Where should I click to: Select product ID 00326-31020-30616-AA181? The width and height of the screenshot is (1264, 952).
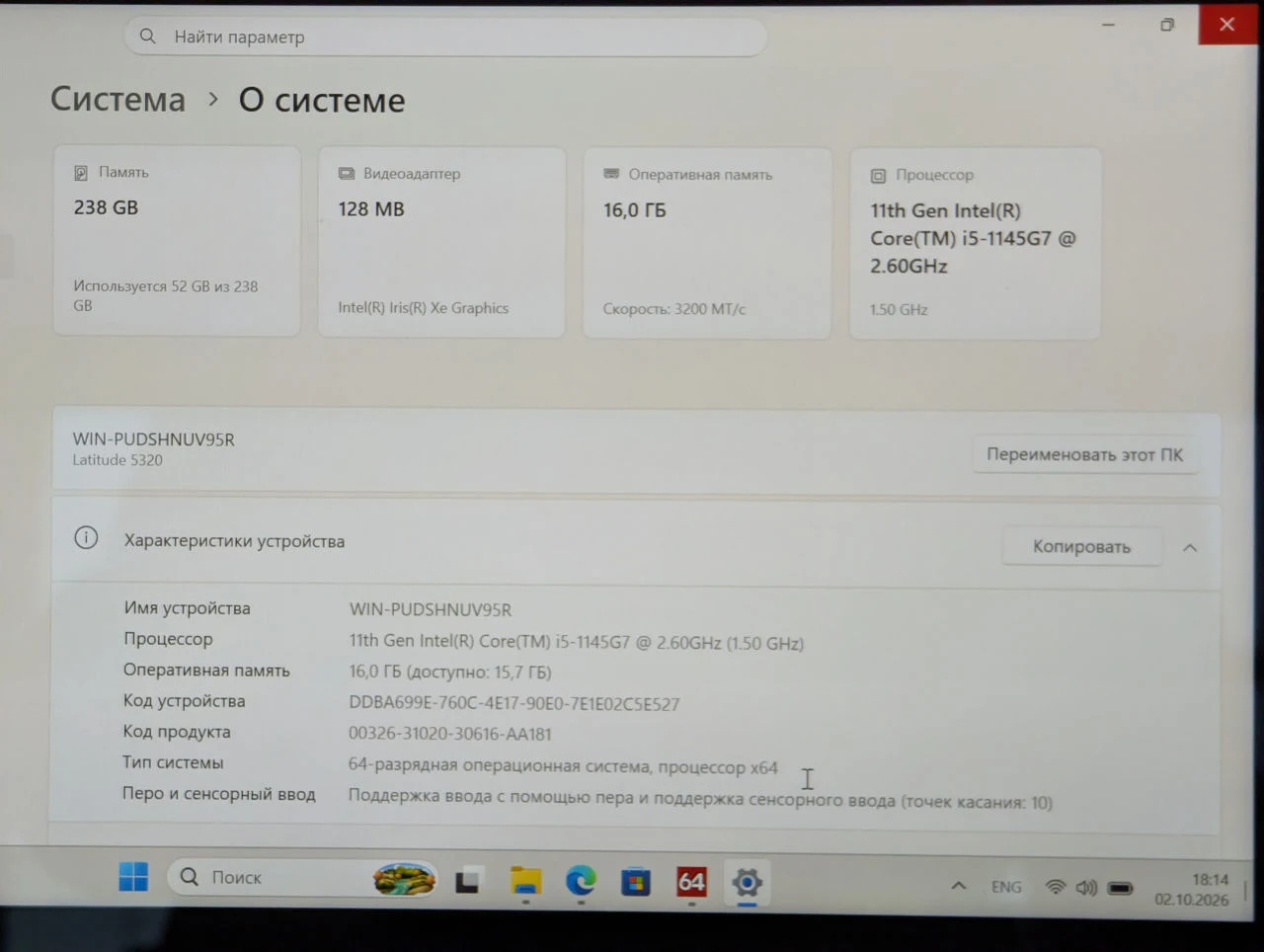449,734
